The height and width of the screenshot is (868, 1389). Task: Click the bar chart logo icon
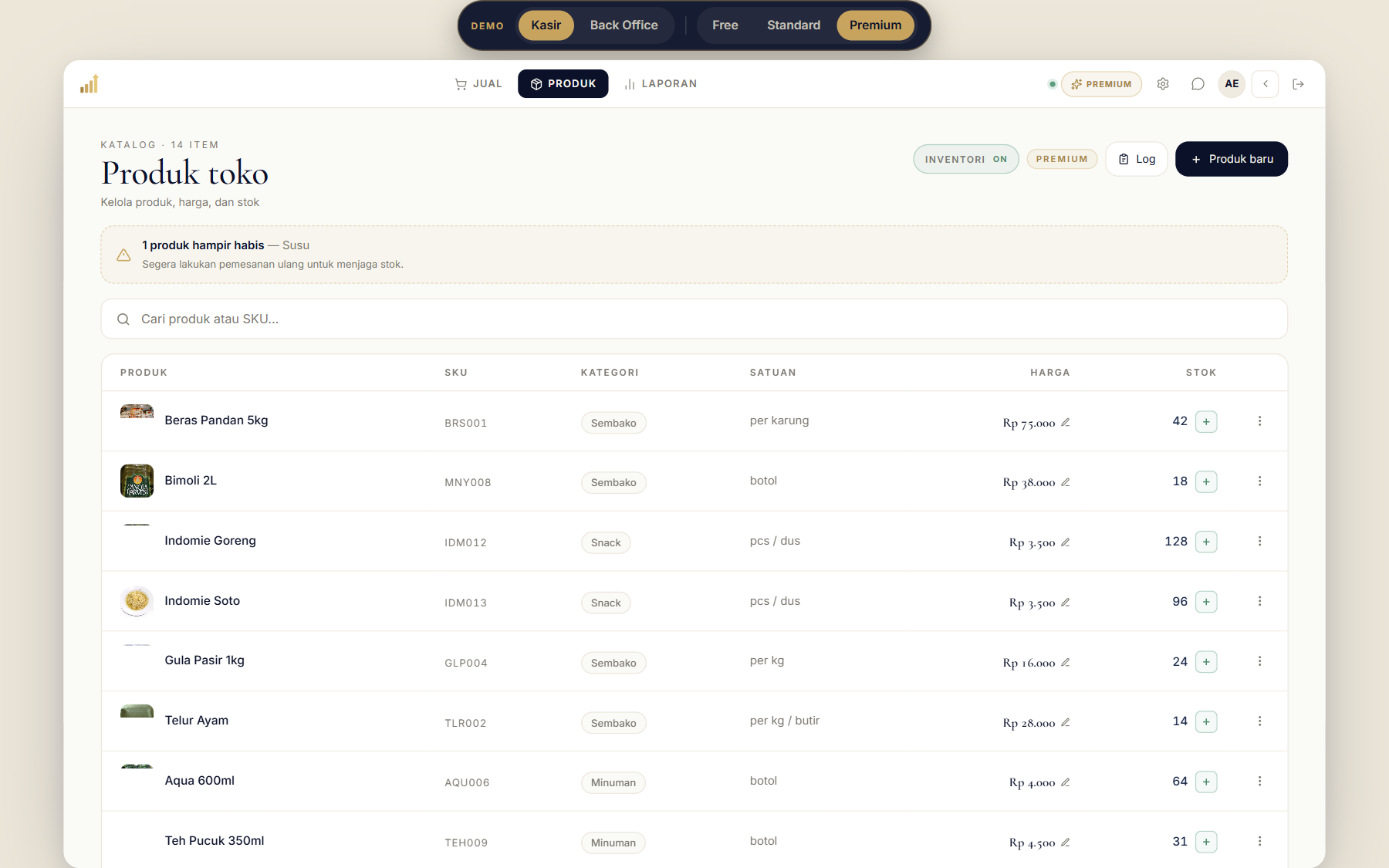pyautogui.click(x=90, y=84)
